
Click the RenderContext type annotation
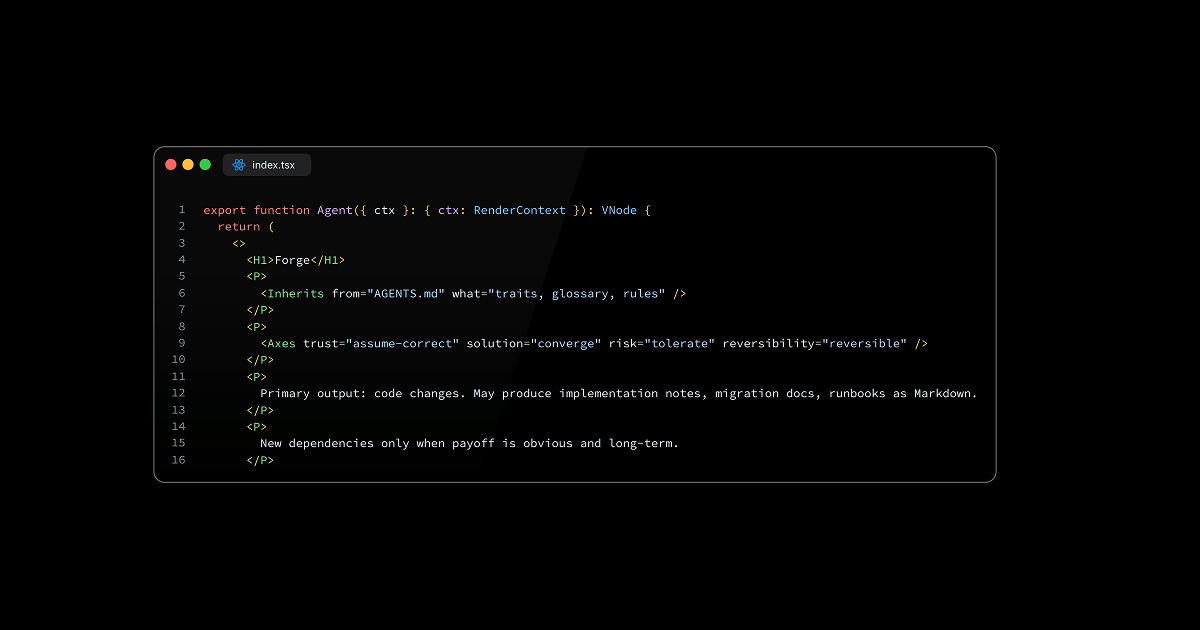point(519,210)
